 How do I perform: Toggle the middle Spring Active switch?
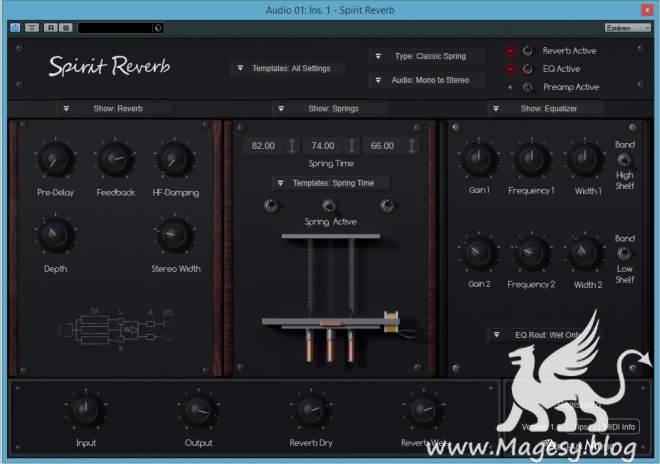pos(329,205)
